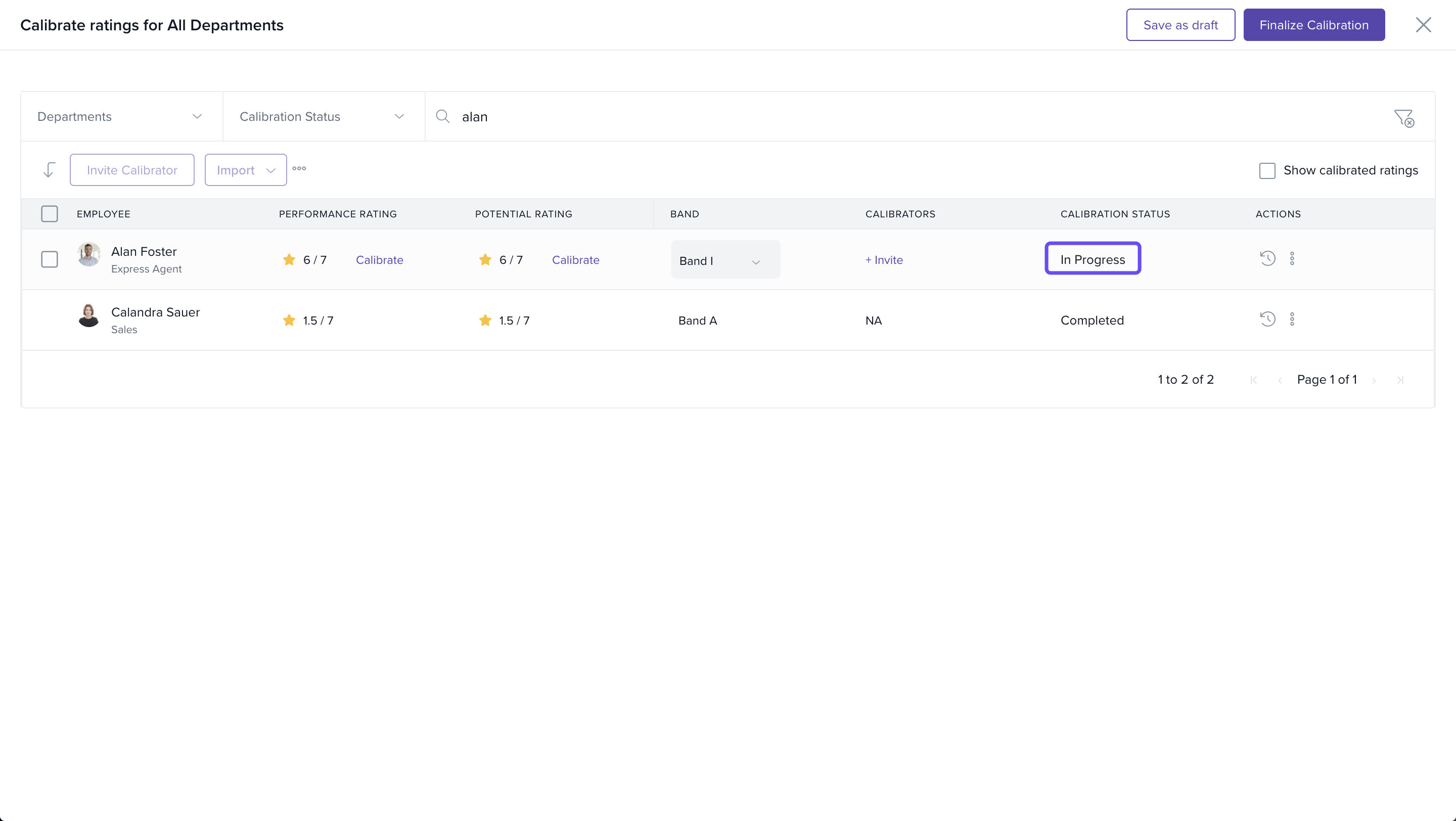Expand the Import button menu
Screen dimensions: 1456x821
[245, 170]
